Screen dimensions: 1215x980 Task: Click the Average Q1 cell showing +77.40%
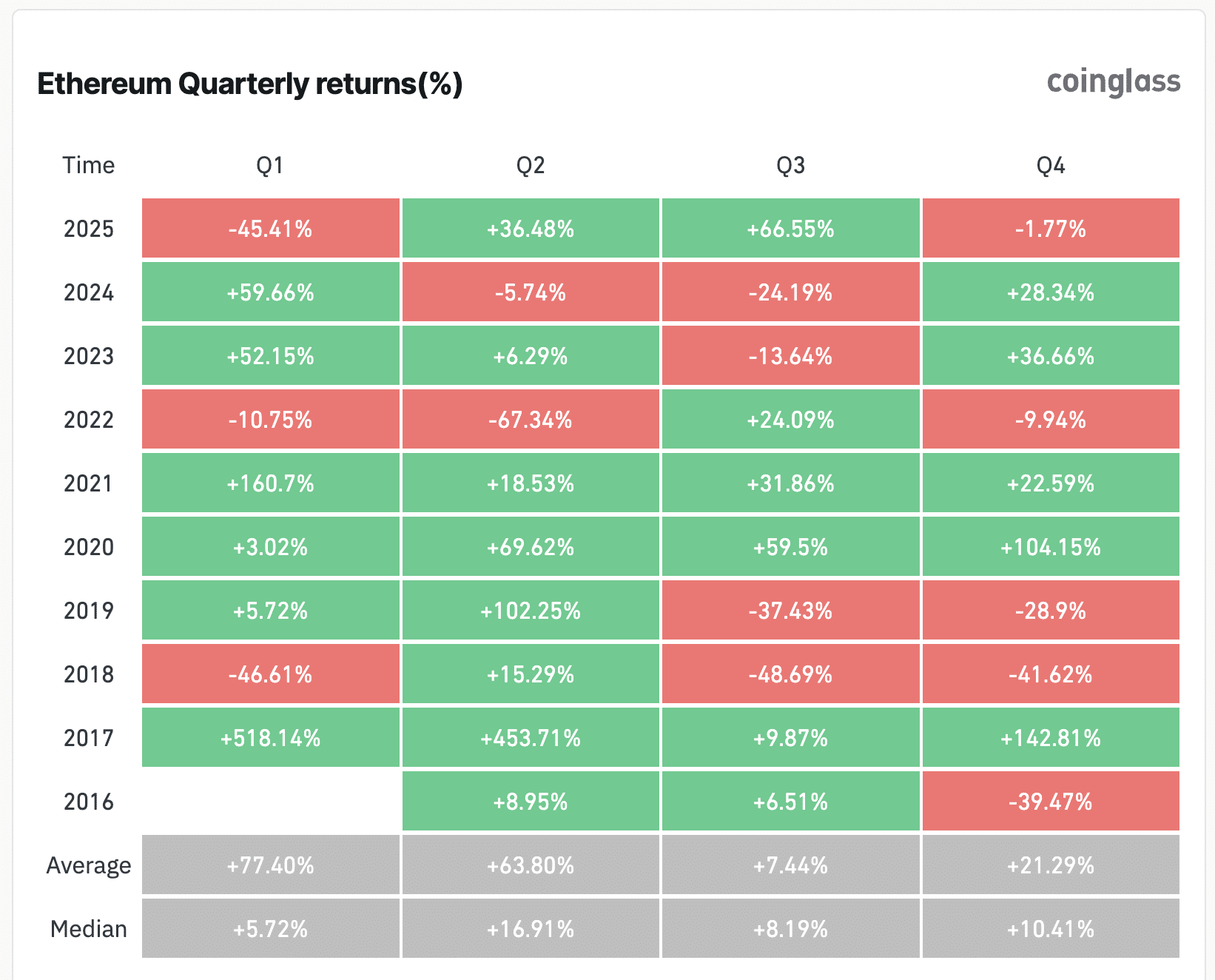(271, 865)
